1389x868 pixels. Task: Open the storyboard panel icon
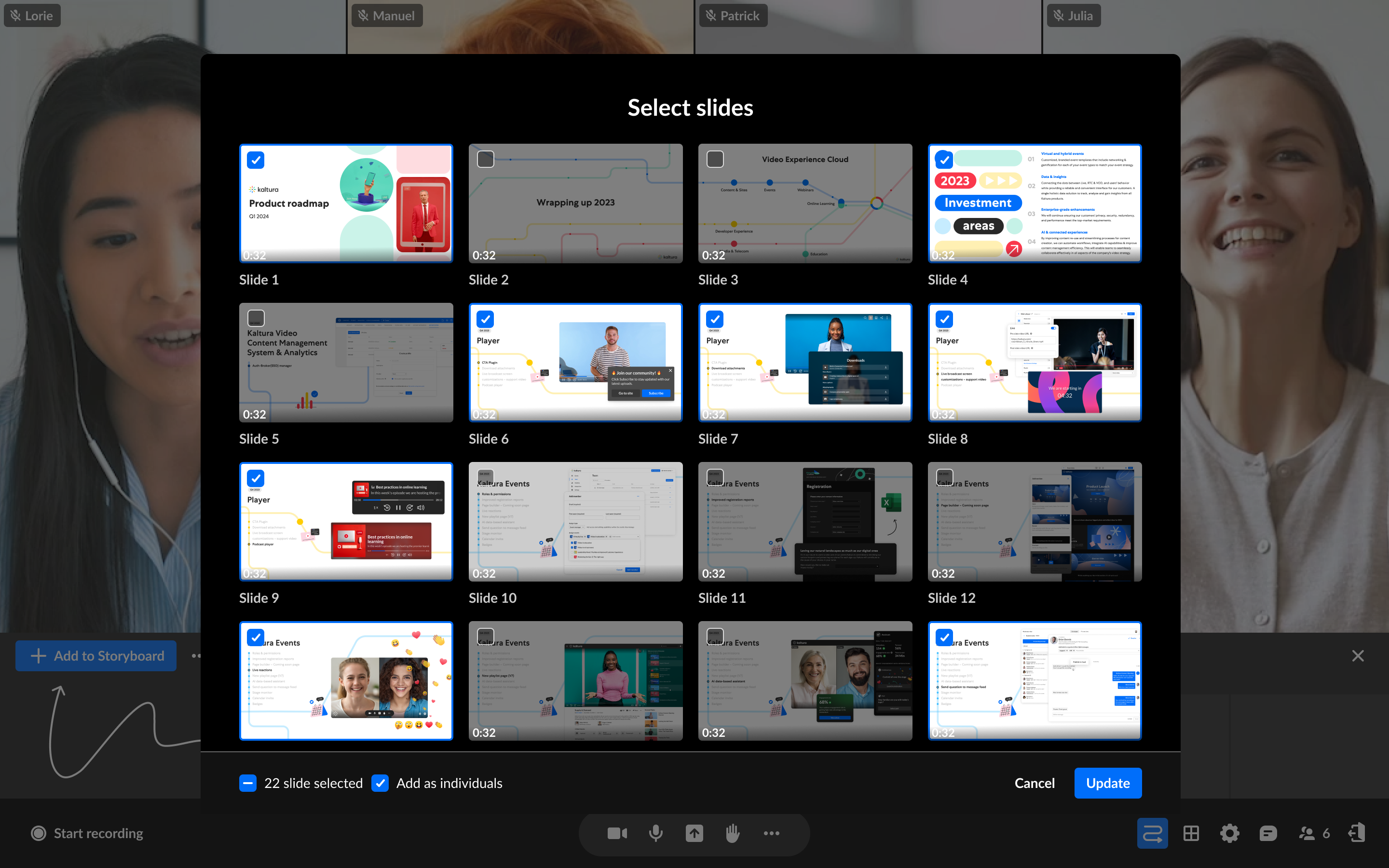(x=1152, y=833)
